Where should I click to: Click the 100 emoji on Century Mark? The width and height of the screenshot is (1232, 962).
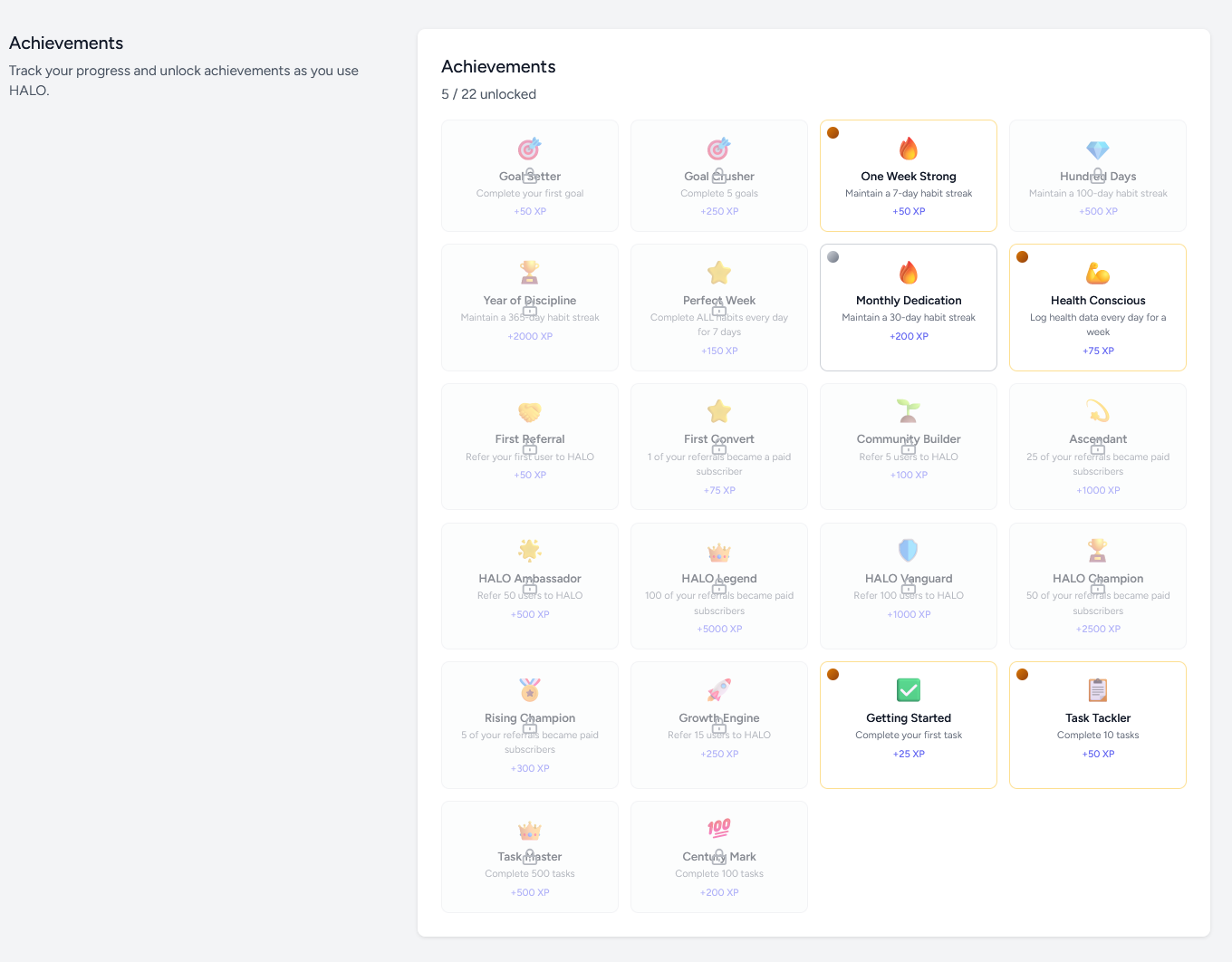pos(719,828)
